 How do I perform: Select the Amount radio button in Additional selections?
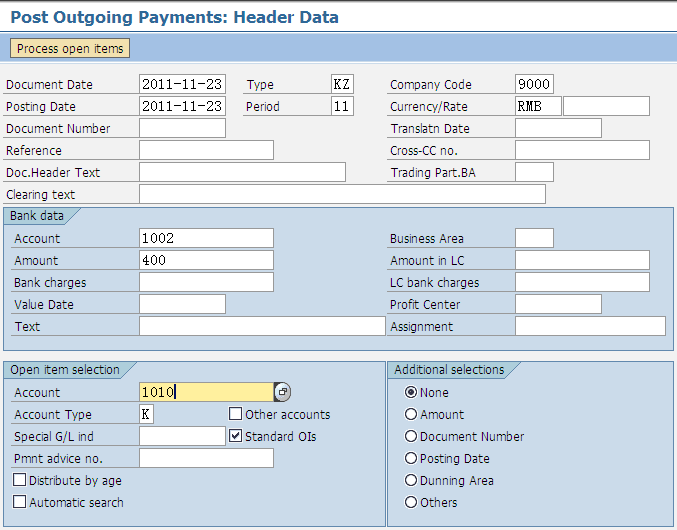pos(411,414)
